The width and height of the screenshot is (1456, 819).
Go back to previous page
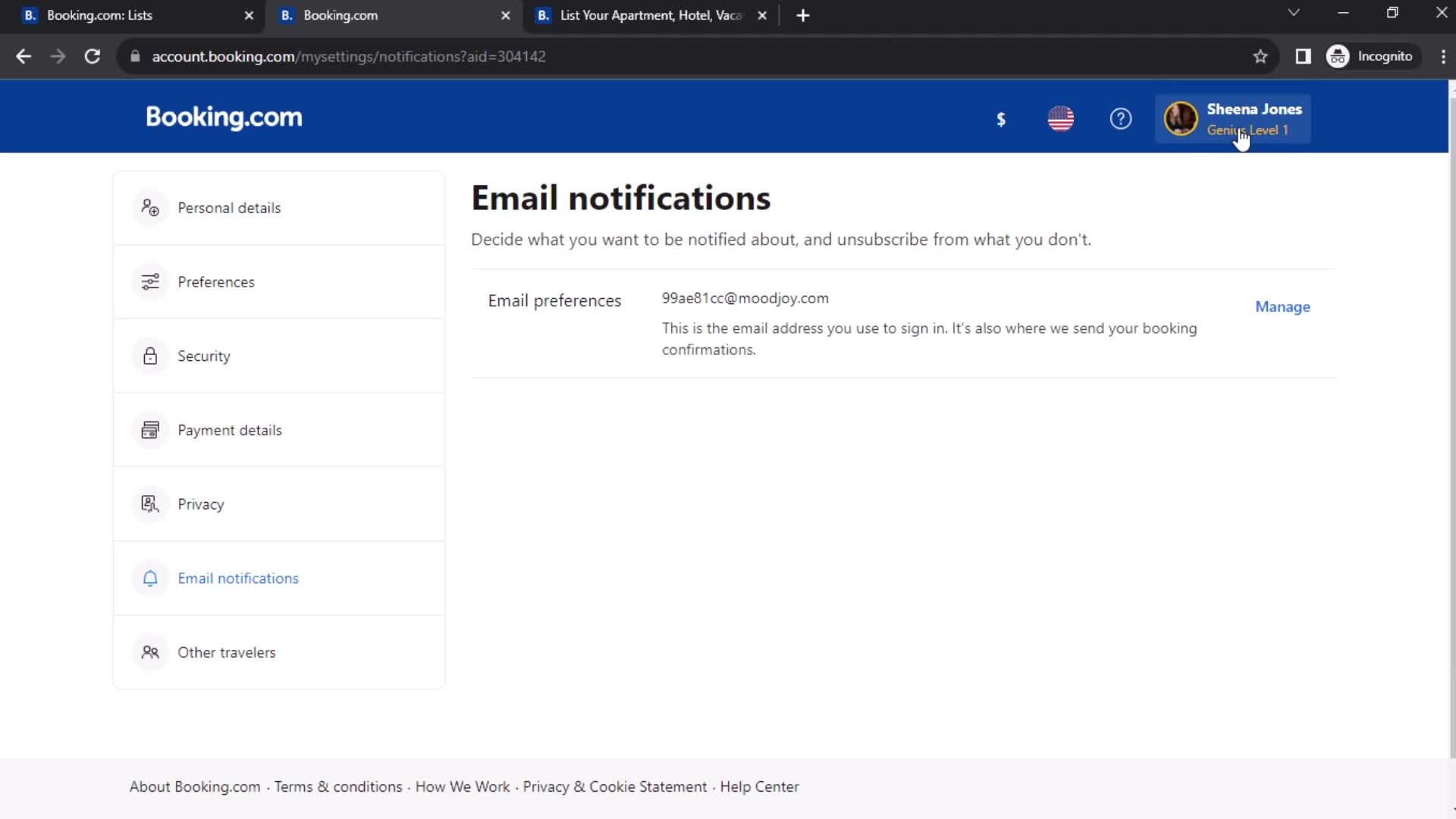pos(24,56)
